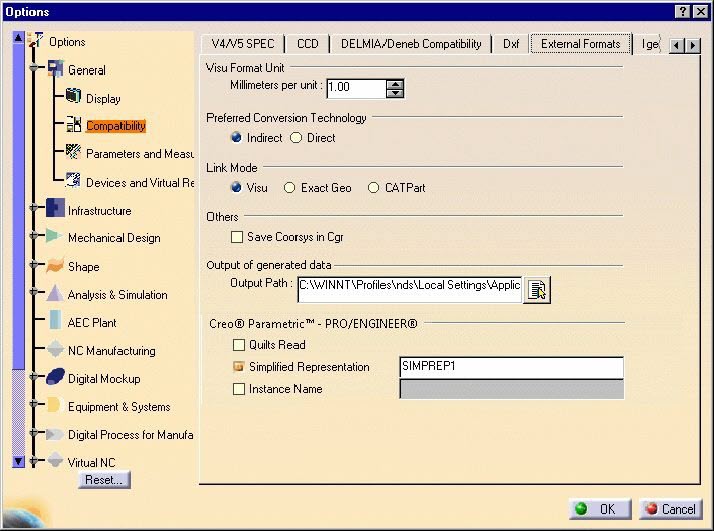
Task: Switch to the Dxf tab
Action: point(511,44)
